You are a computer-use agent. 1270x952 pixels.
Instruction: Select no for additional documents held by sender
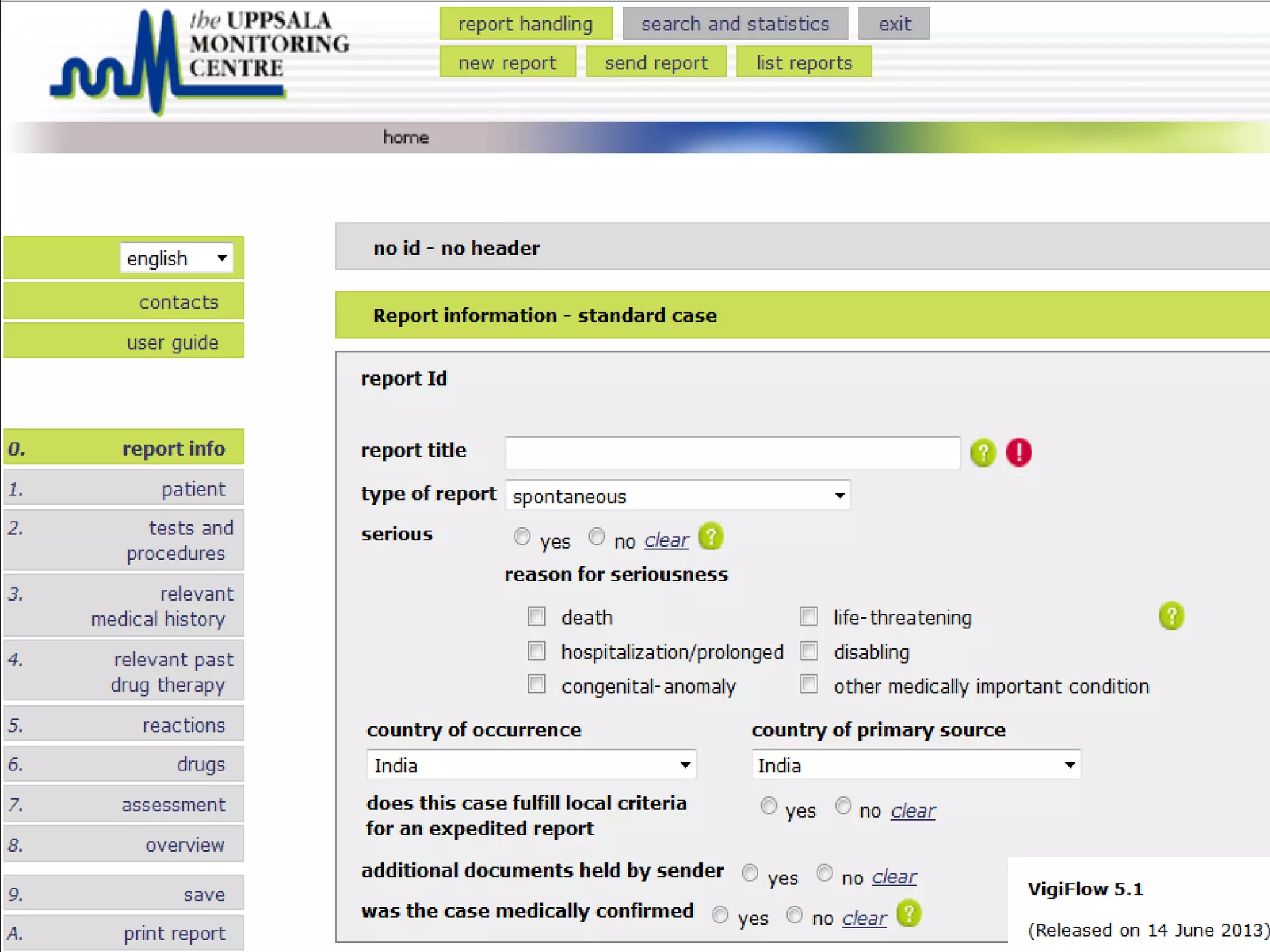[x=824, y=873]
